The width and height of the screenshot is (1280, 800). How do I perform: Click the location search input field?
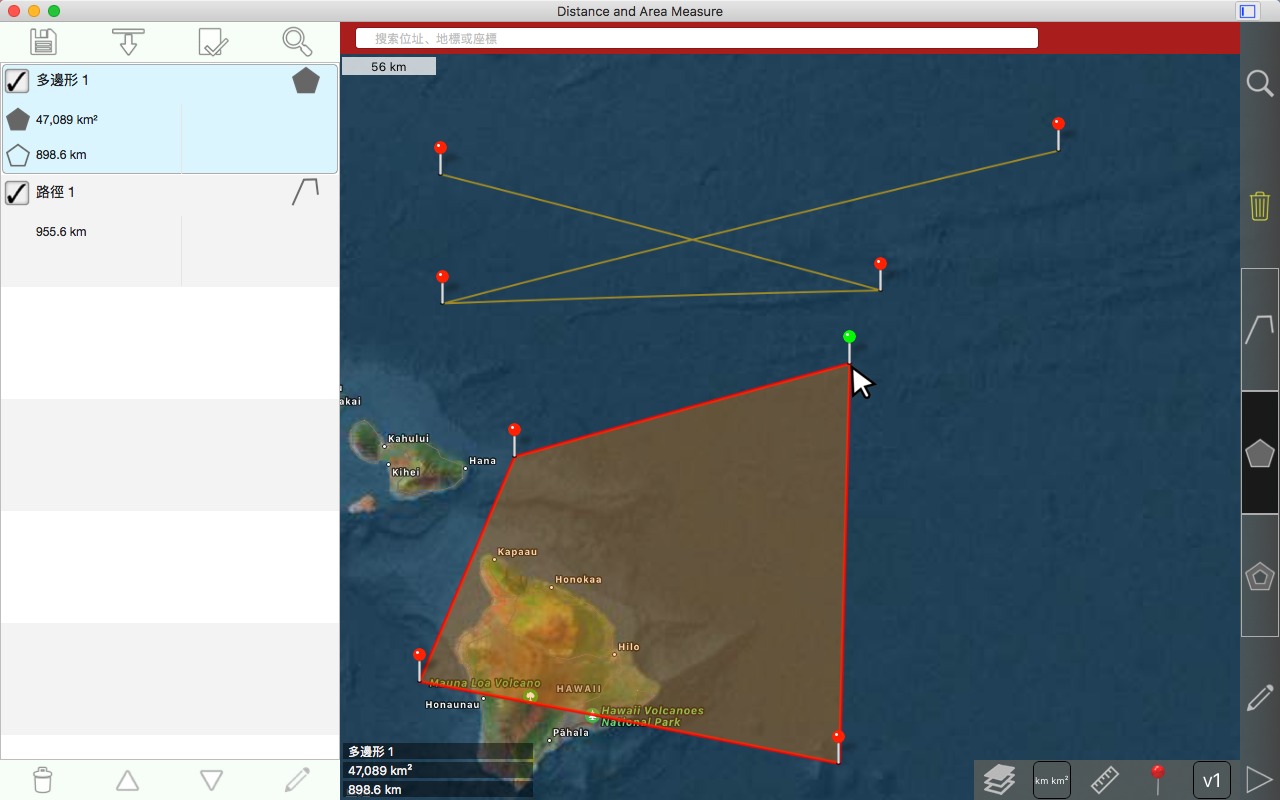pos(697,38)
